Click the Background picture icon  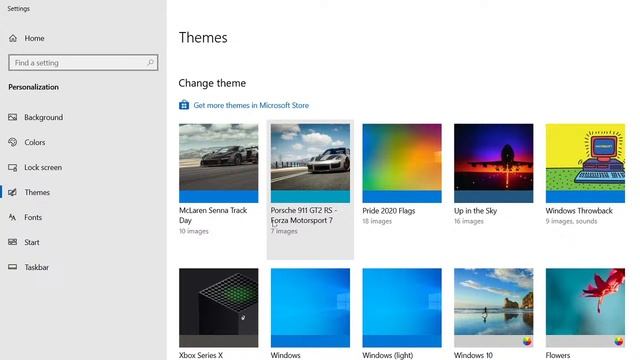coord(13,117)
